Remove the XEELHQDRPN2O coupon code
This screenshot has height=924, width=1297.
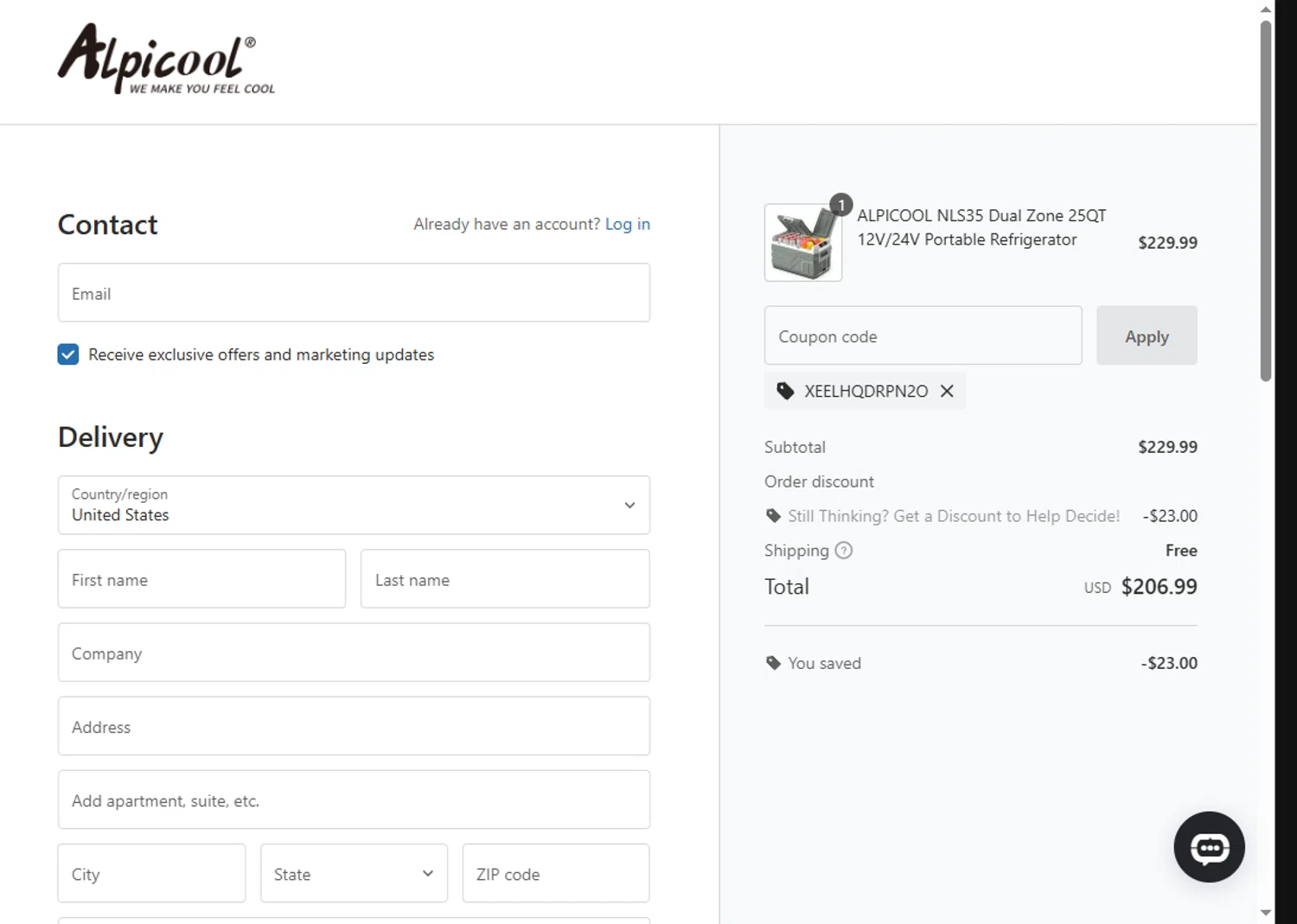click(947, 392)
